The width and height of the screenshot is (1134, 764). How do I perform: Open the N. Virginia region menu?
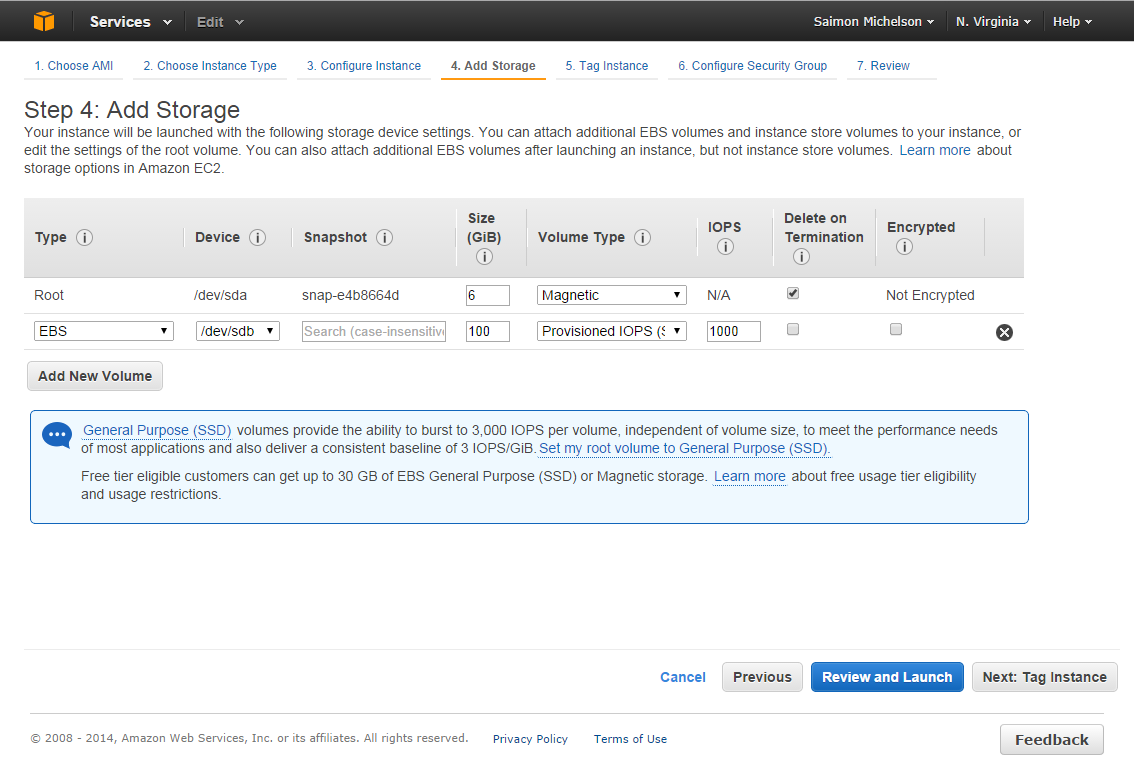click(x=993, y=22)
